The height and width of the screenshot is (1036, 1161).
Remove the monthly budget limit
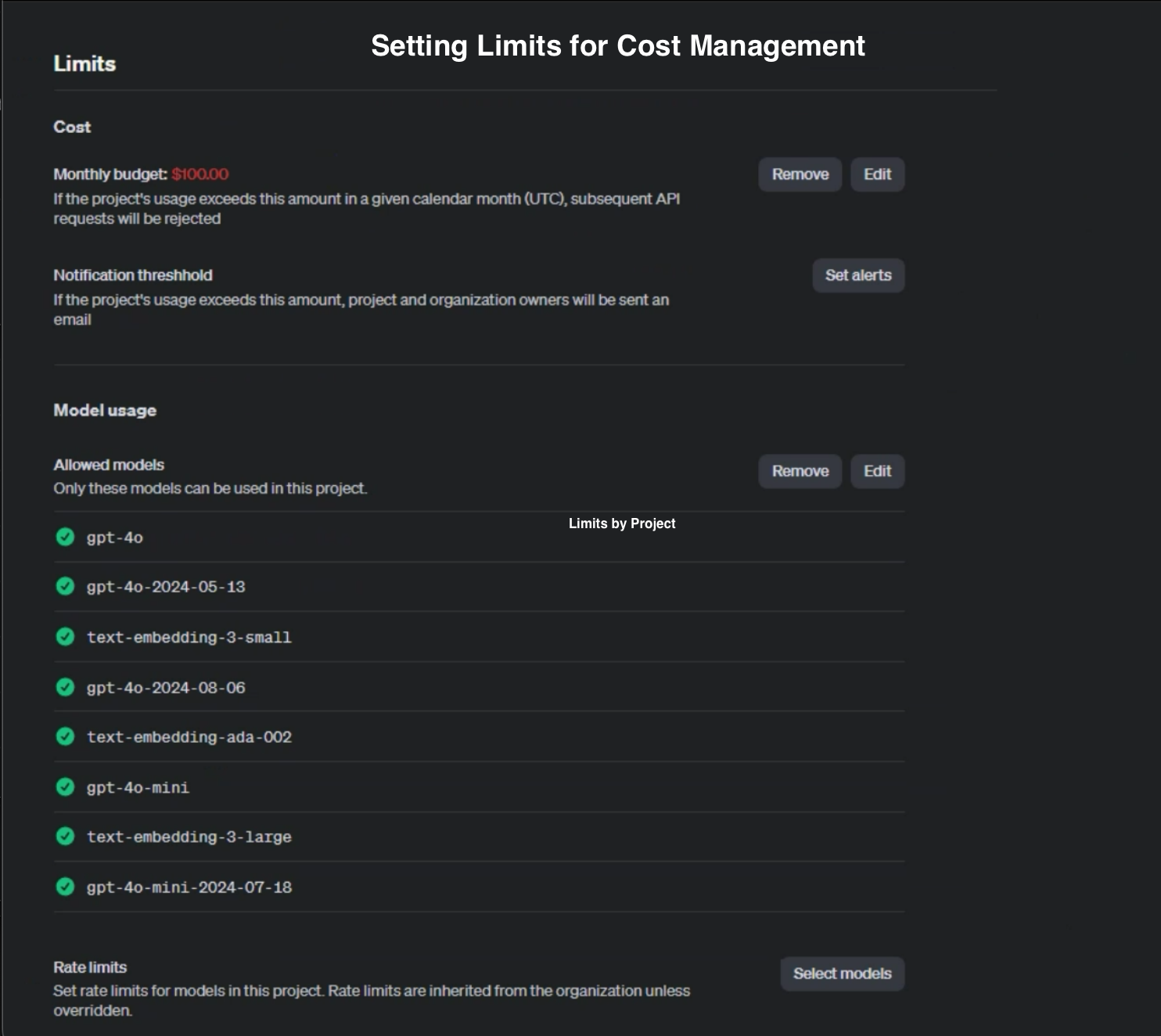[800, 174]
